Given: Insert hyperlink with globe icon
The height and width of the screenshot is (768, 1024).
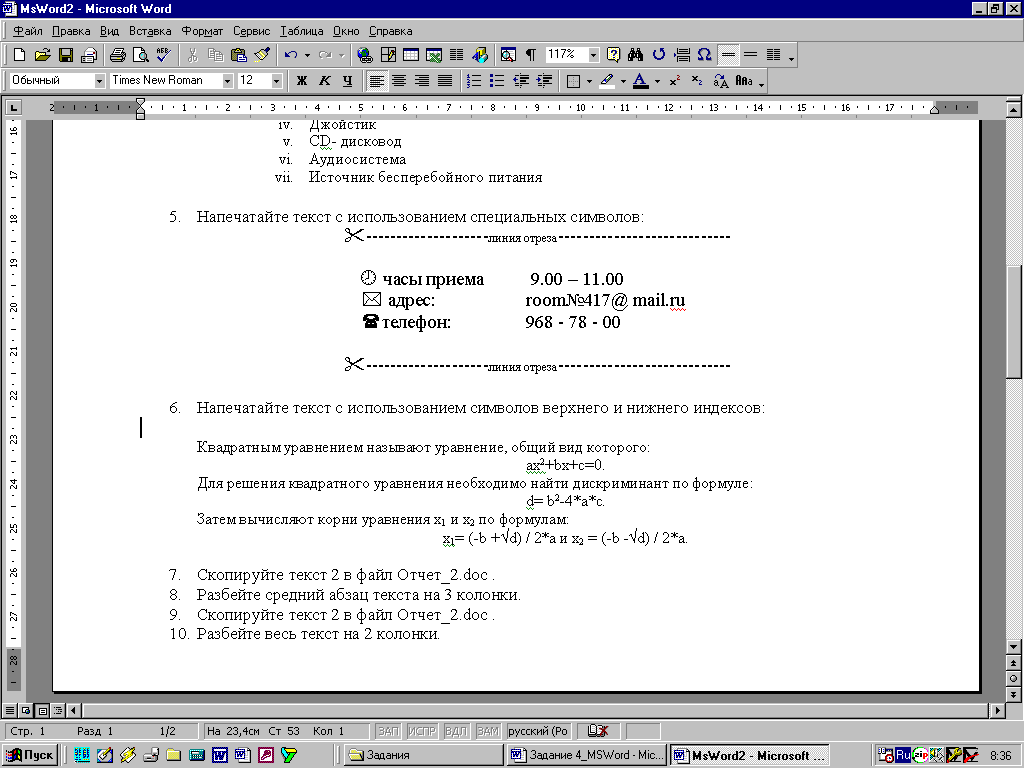Looking at the screenshot, I should [364, 56].
